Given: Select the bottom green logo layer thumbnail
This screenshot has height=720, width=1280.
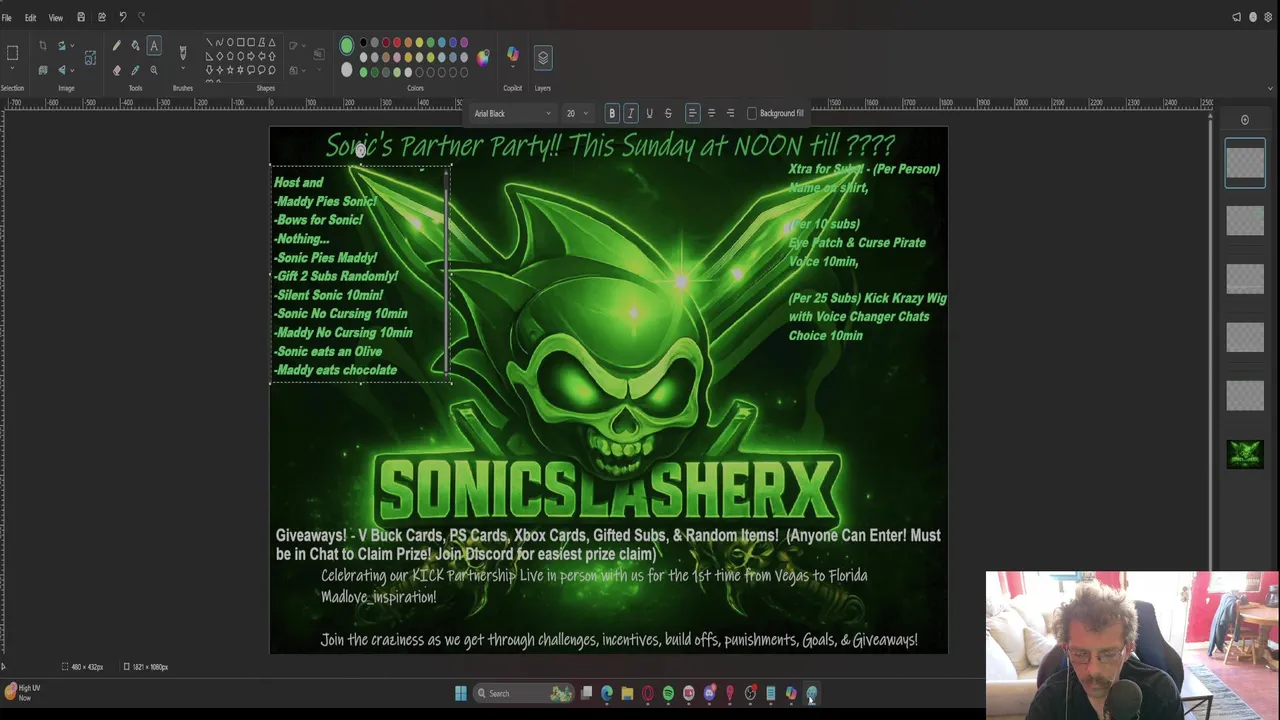Looking at the screenshot, I should tap(1245, 454).
